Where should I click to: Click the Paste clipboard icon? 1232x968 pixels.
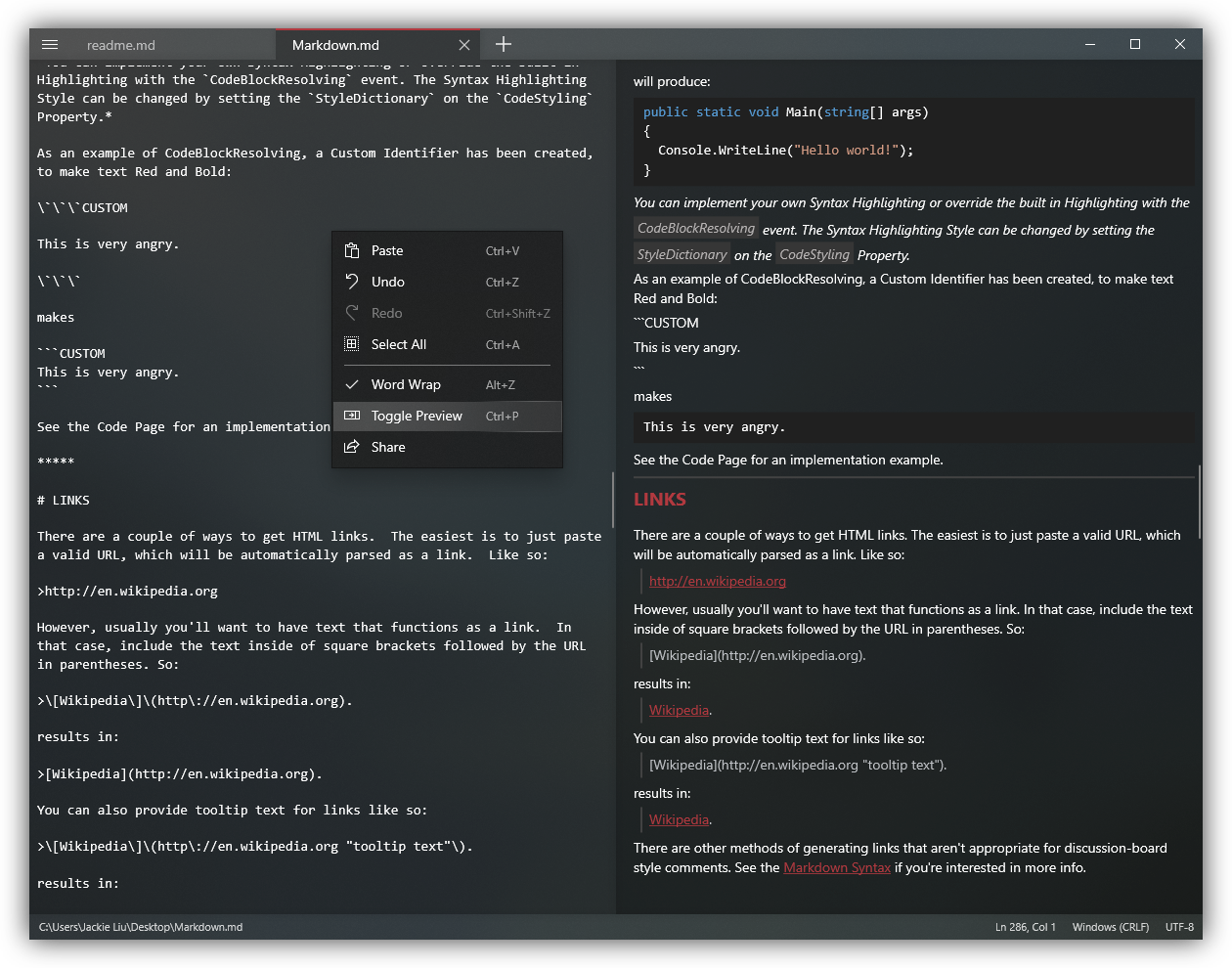coord(352,250)
